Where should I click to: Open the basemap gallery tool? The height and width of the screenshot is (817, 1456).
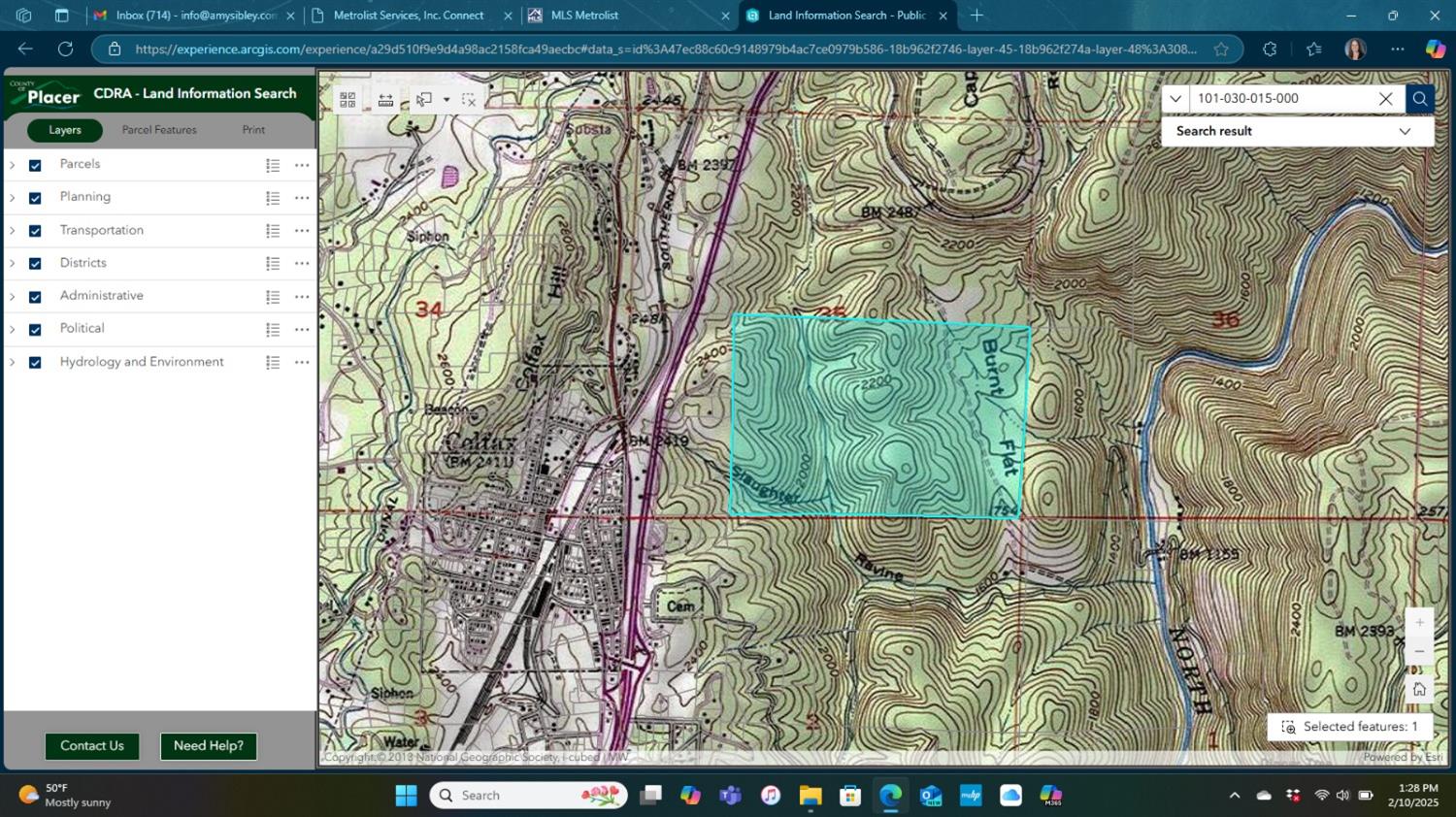[x=347, y=100]
